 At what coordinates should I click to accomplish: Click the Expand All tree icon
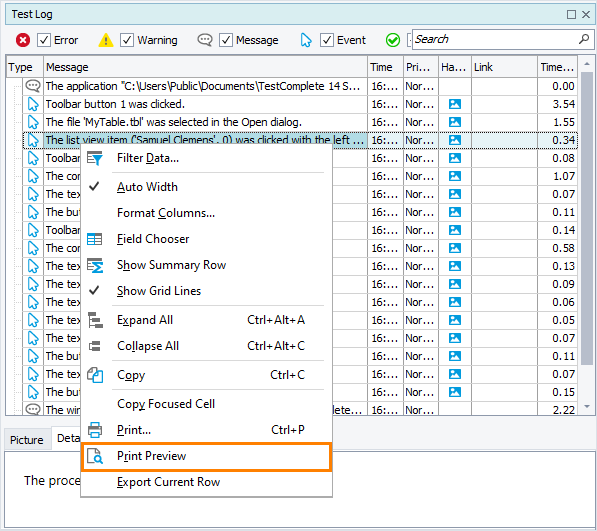coord(95,320)
